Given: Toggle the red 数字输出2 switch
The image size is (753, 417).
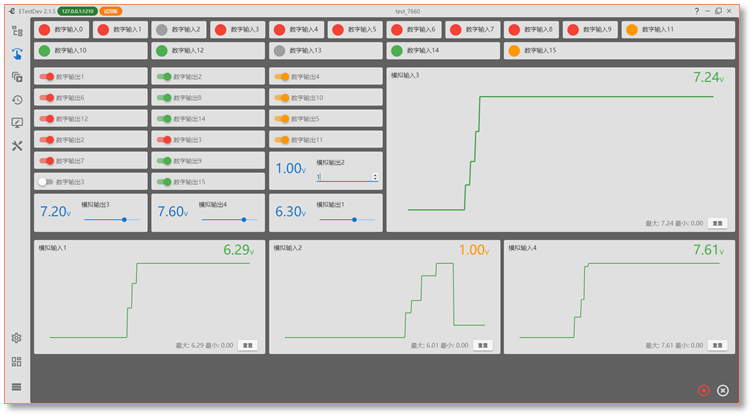Looking at the screenshot, I should pyautogui.click(x=47, y=140).
